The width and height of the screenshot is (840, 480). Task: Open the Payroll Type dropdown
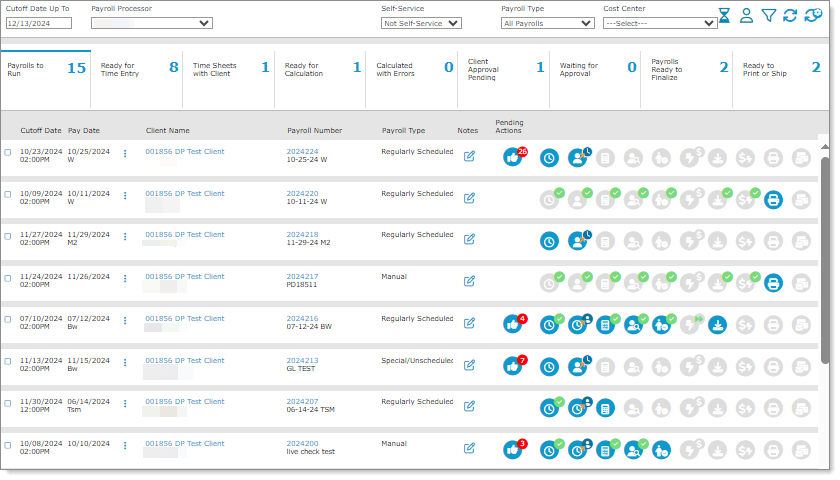(548, 23)
